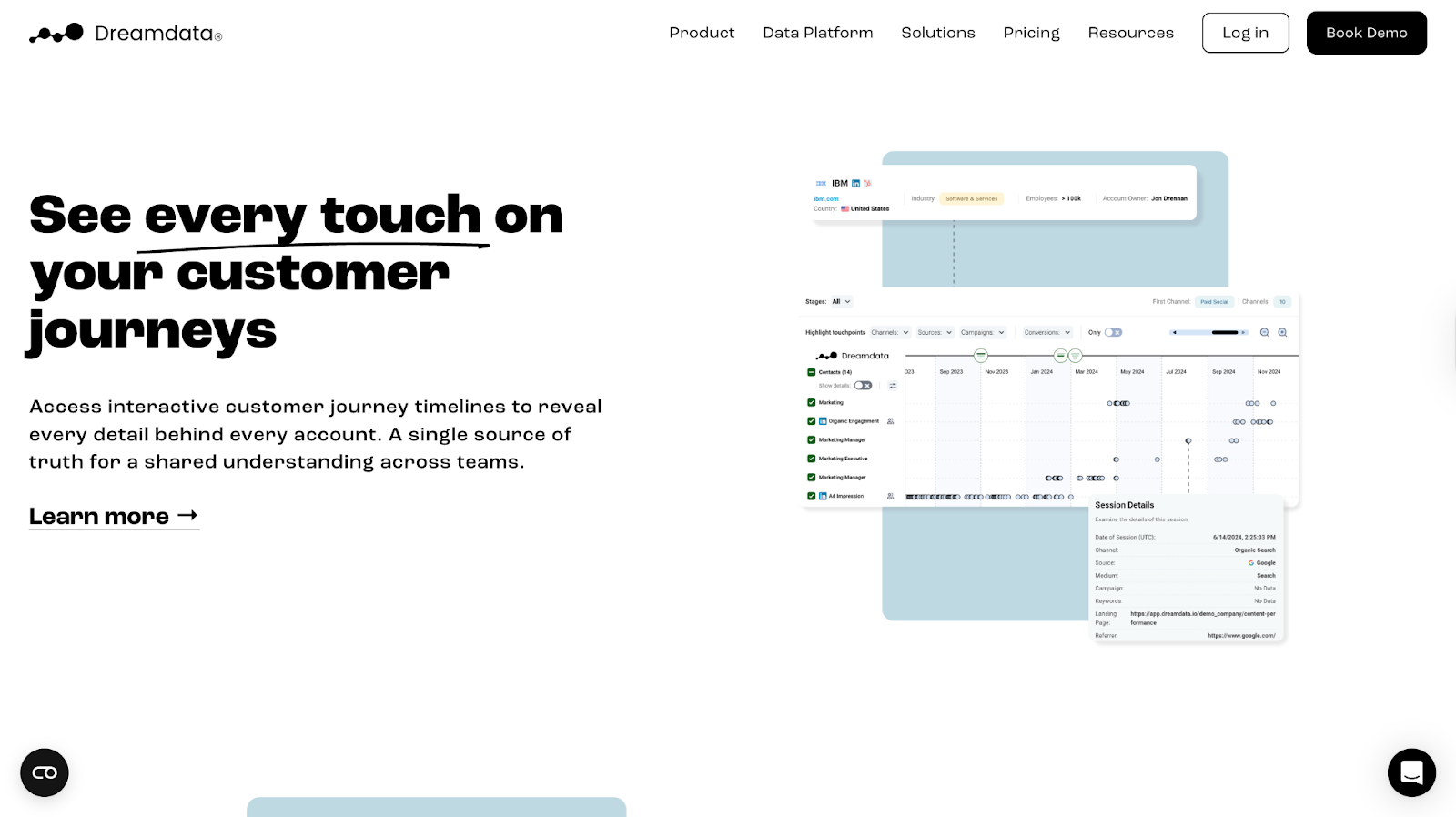Screen dimensions: 1456x817
Task: Click the Software & Services industry tag
Action: point(972,198)
